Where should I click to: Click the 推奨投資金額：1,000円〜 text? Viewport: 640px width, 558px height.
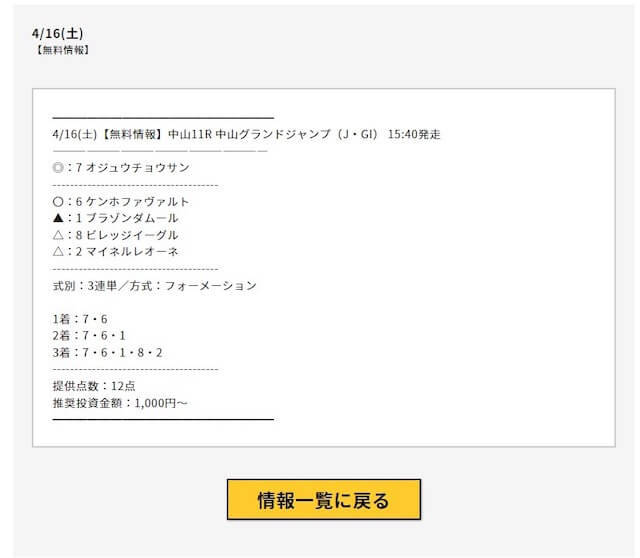120,403
